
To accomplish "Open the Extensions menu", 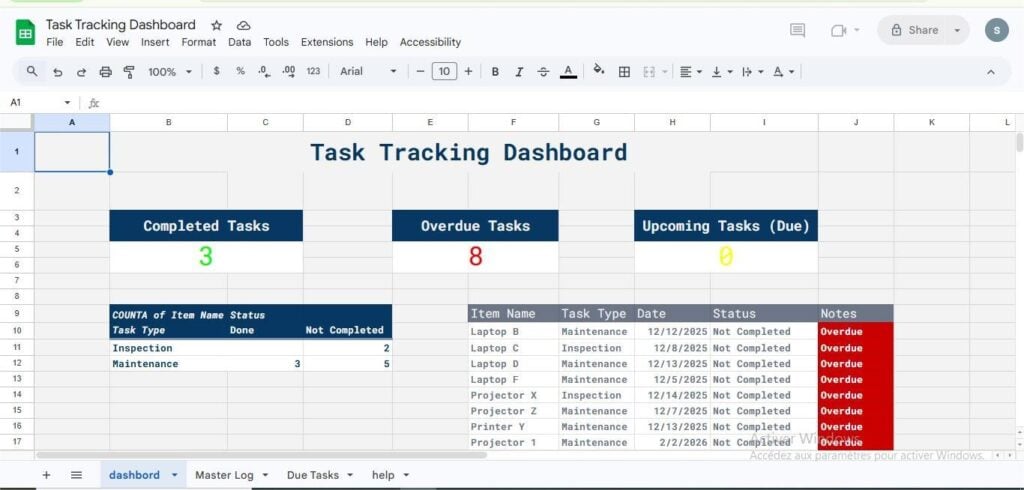I will pos(327,42).
